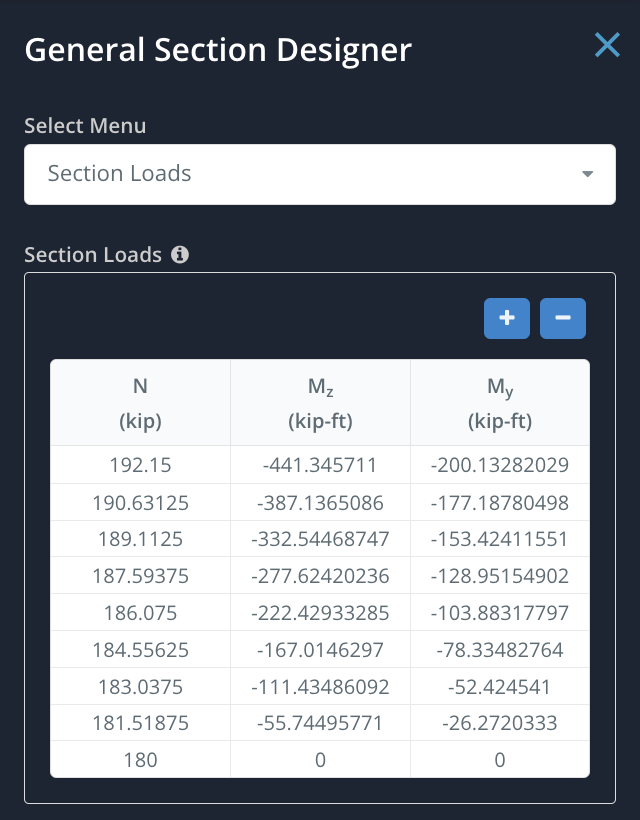This screenshot has width=640, height=820.
Task: Select the N cell with value 180
Action: pos(140,760)
